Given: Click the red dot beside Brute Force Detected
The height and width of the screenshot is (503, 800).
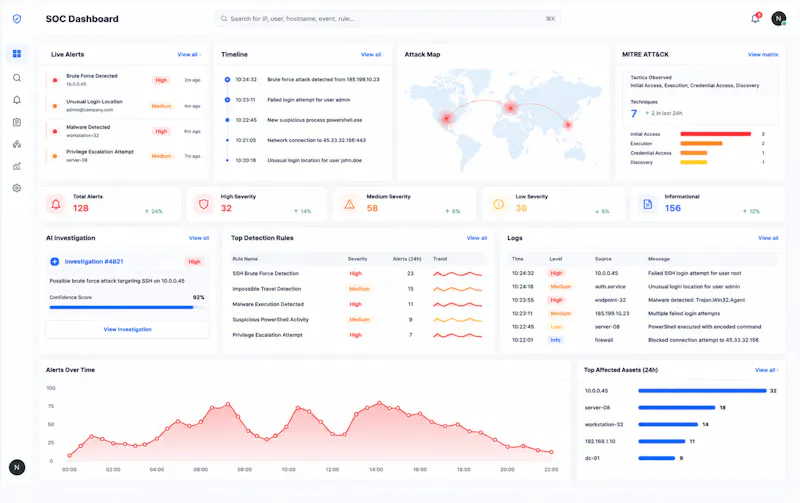Looking at the screenshot, I should pyautogui.click(x=55, y=80).
